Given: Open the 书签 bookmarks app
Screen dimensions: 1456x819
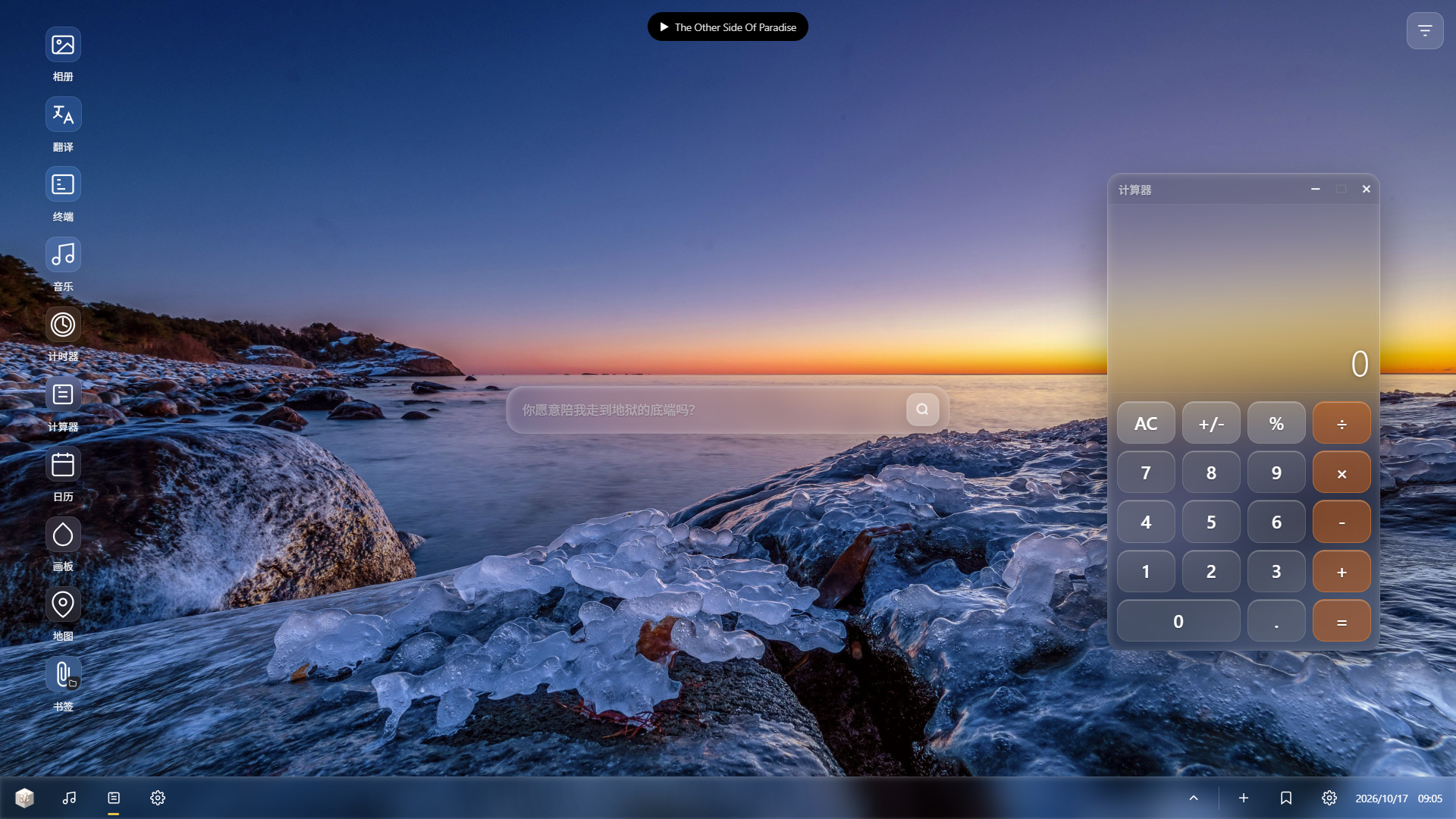Looking at the screenshot, I should click(63, 674).
